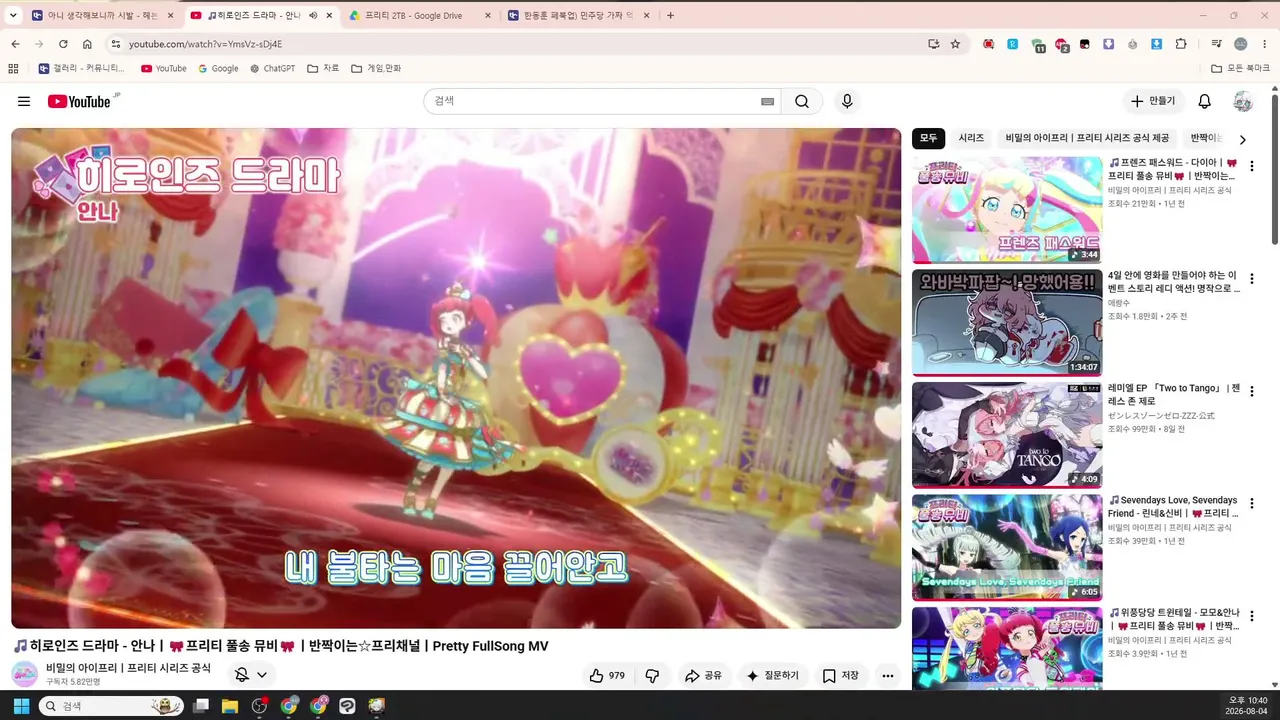The width and height of the screenshot is (1280, 720).
Task: Mute the tab via speaker icon
Action: (313, 15)
